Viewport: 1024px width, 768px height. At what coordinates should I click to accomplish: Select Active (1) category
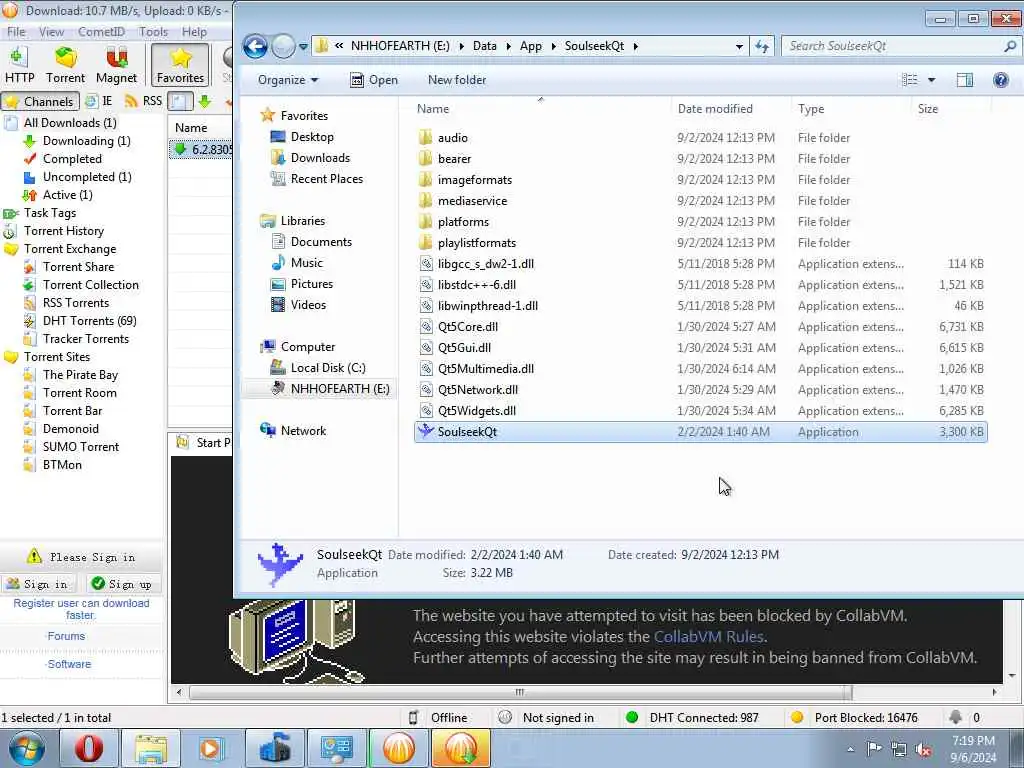pyautogui.click(x=67, y=195)
